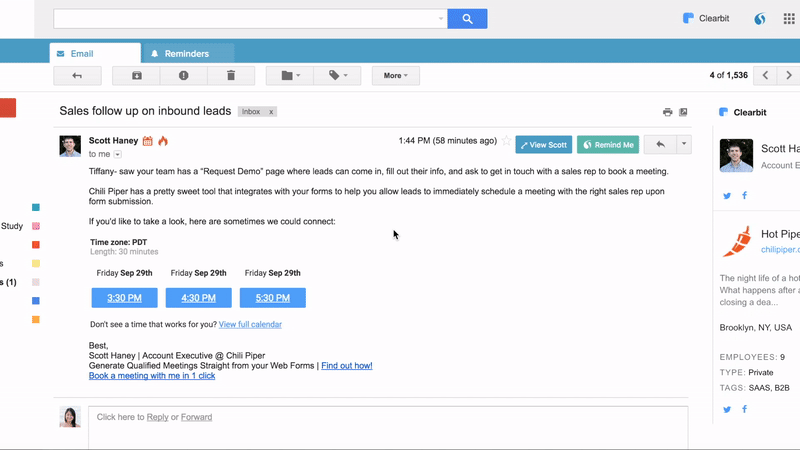Print the entire conversation

tap(667, 112)
